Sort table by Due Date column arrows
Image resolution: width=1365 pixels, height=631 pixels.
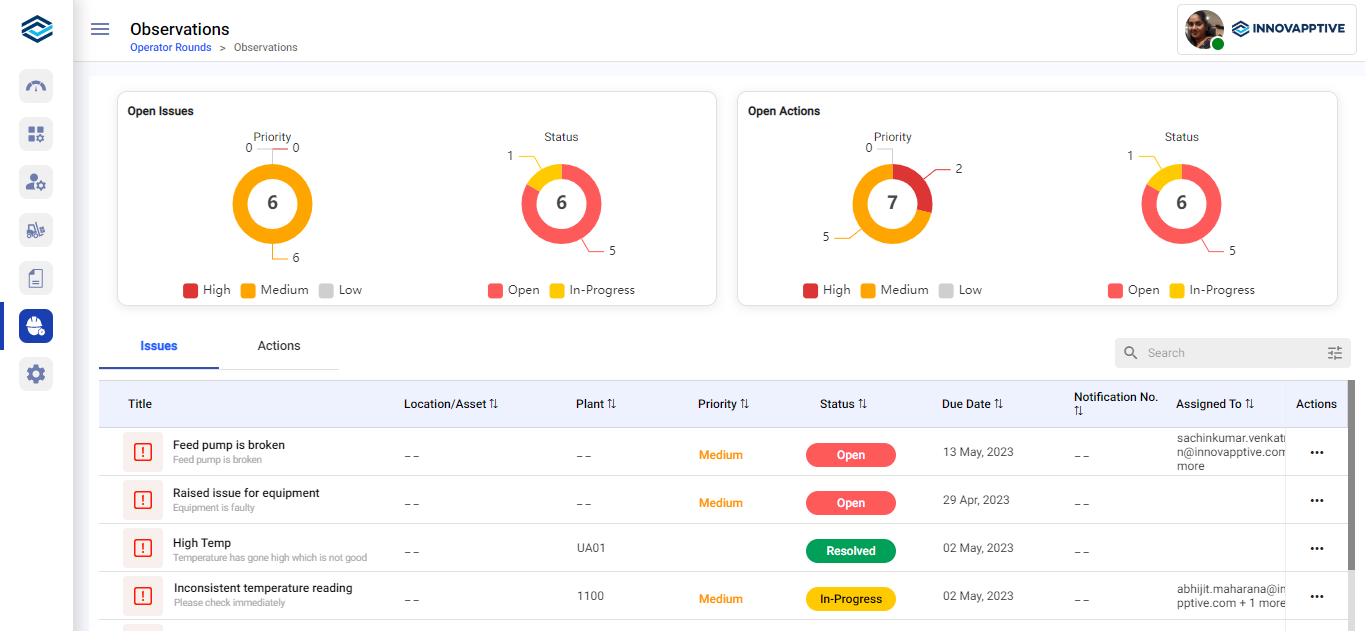coord(999,404)
